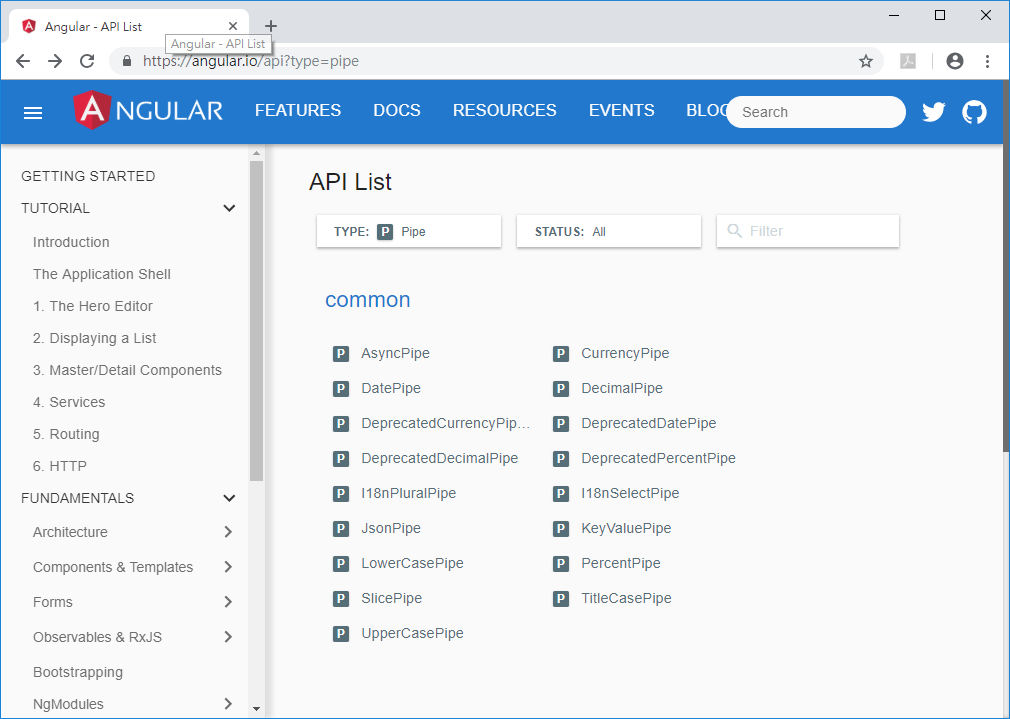The width and height of the screenshot is (1010, 719).
Task: Collapse the TUTORIAL section chevron
Action: pos(229,208)
